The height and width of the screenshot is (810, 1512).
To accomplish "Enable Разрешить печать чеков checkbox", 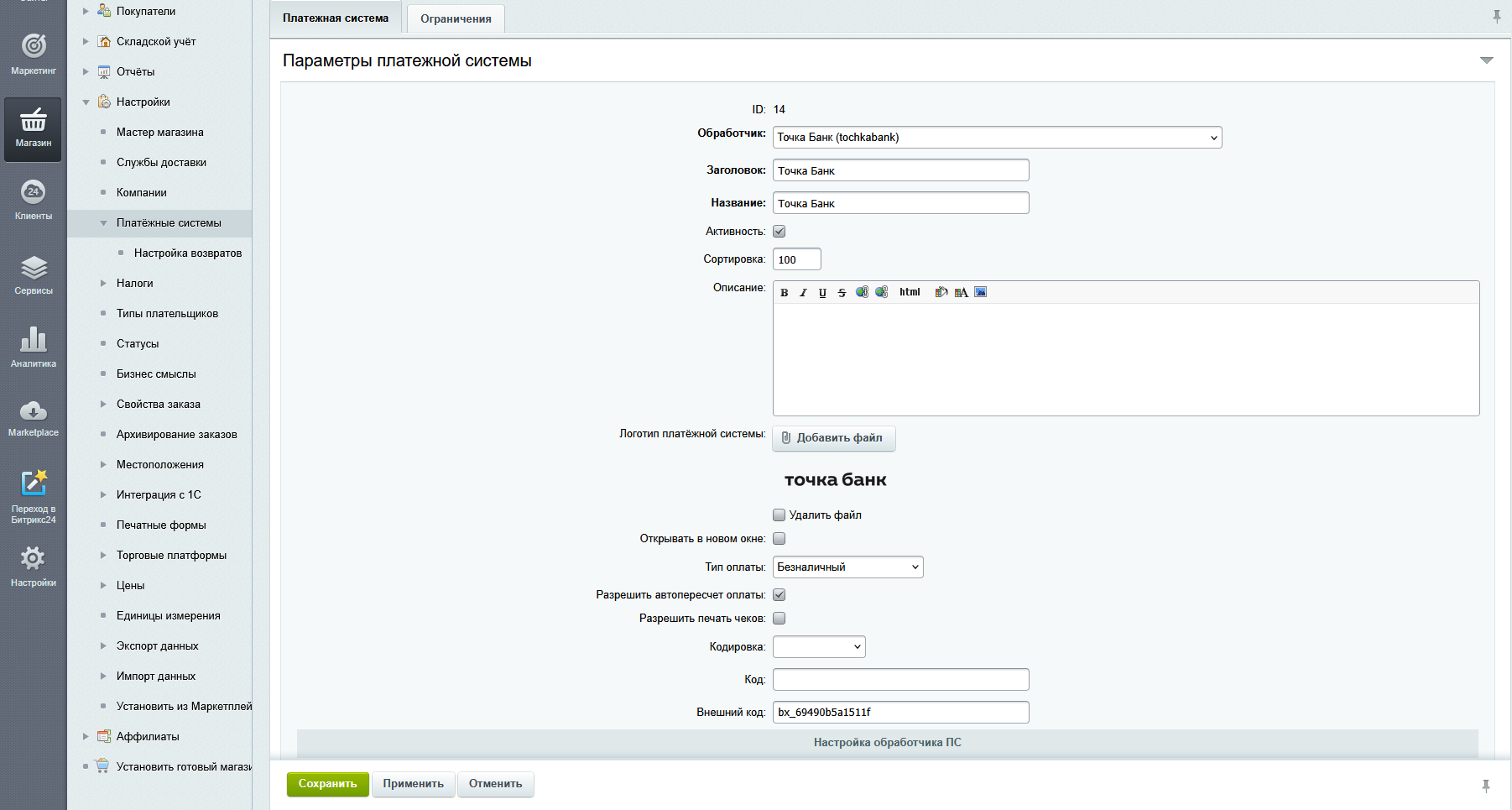I will pyautogui.click(x=779, y=619).
